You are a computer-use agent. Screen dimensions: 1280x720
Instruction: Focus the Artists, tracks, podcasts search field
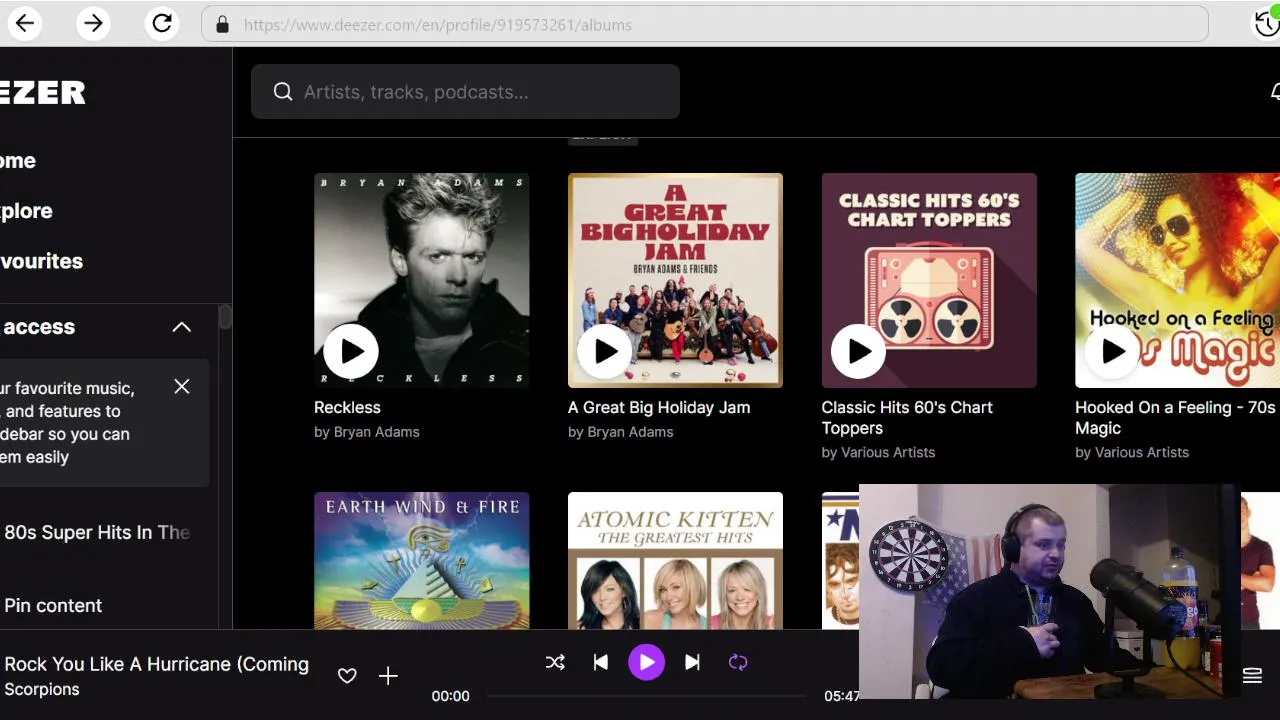465,92
